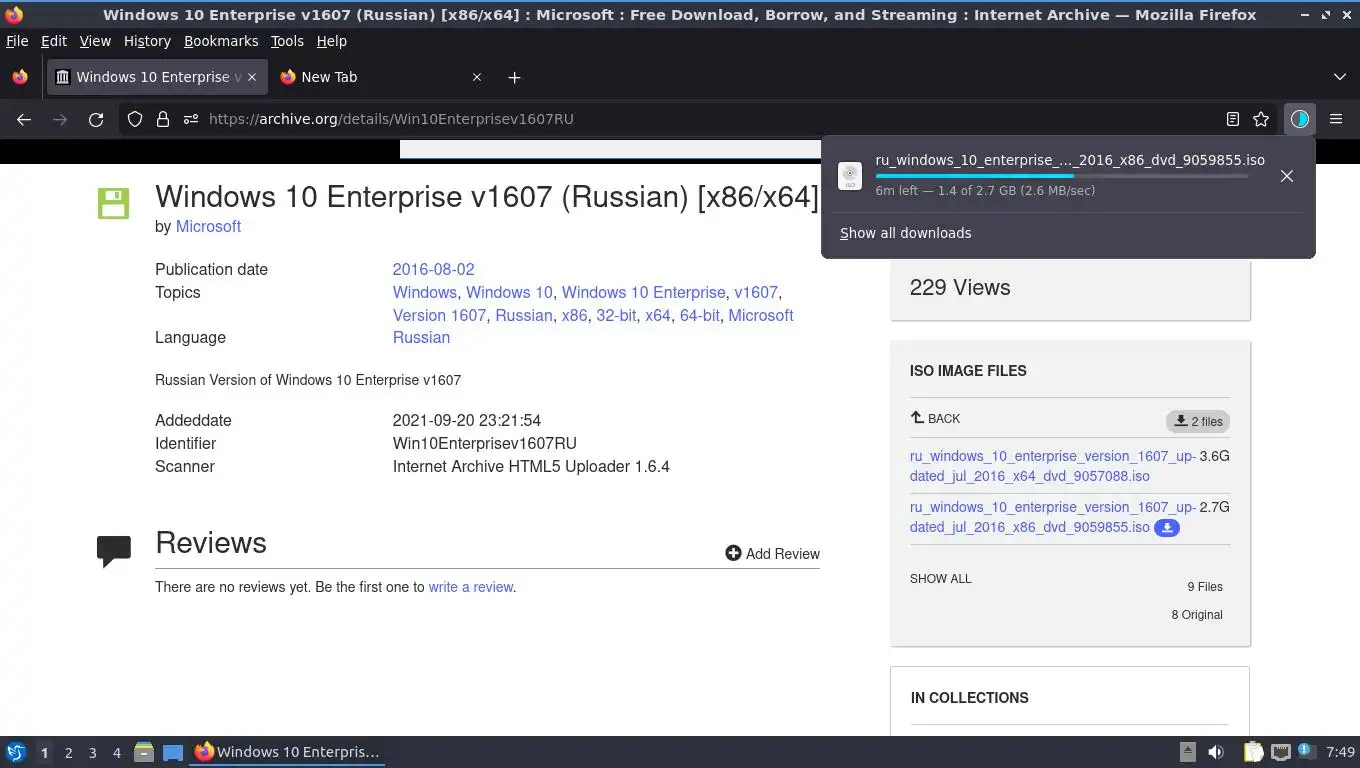
Task: Click the green floppy software icon
Action: (113, 203)
